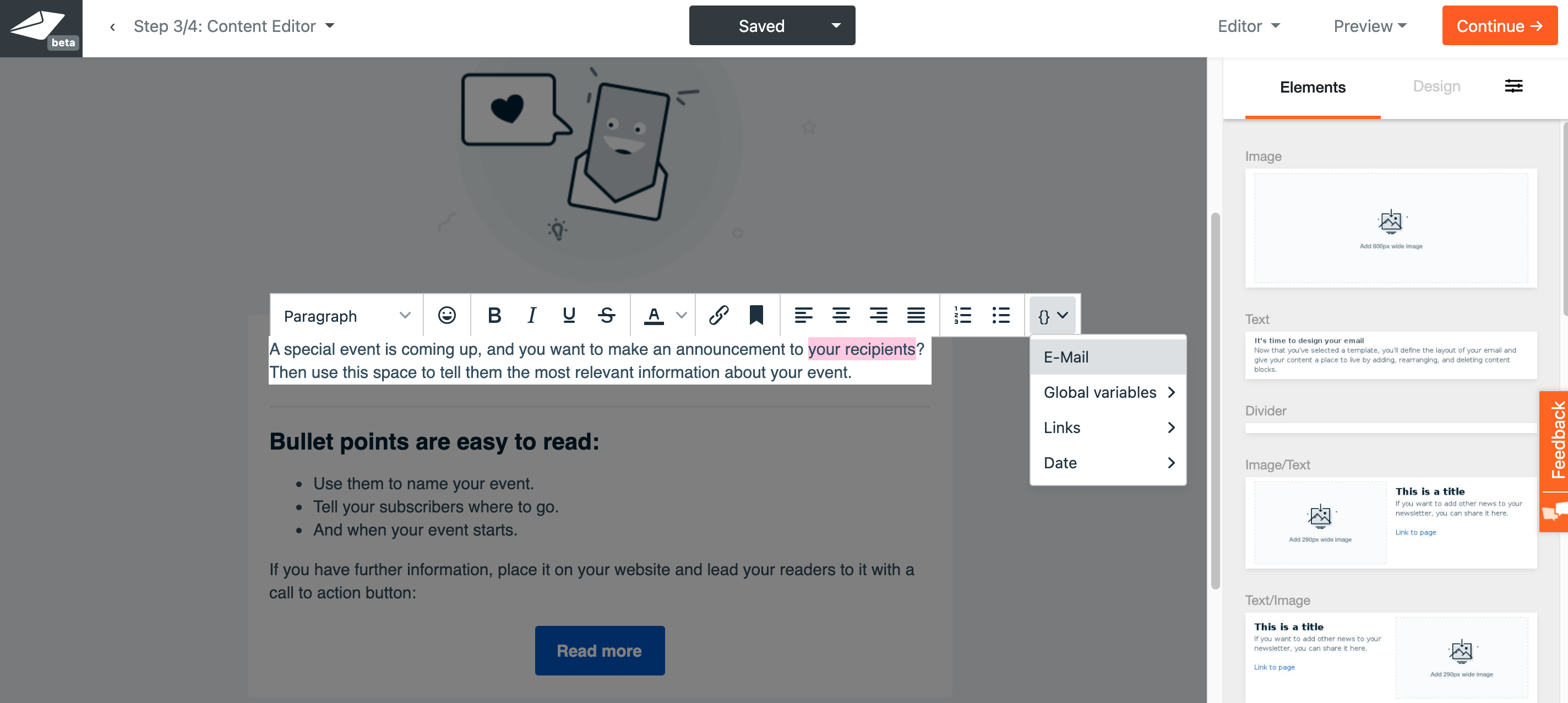This screenshot has height=703, width=1568.
Task: Open the Saved status dropdown
Action: (x=835, y=26)
